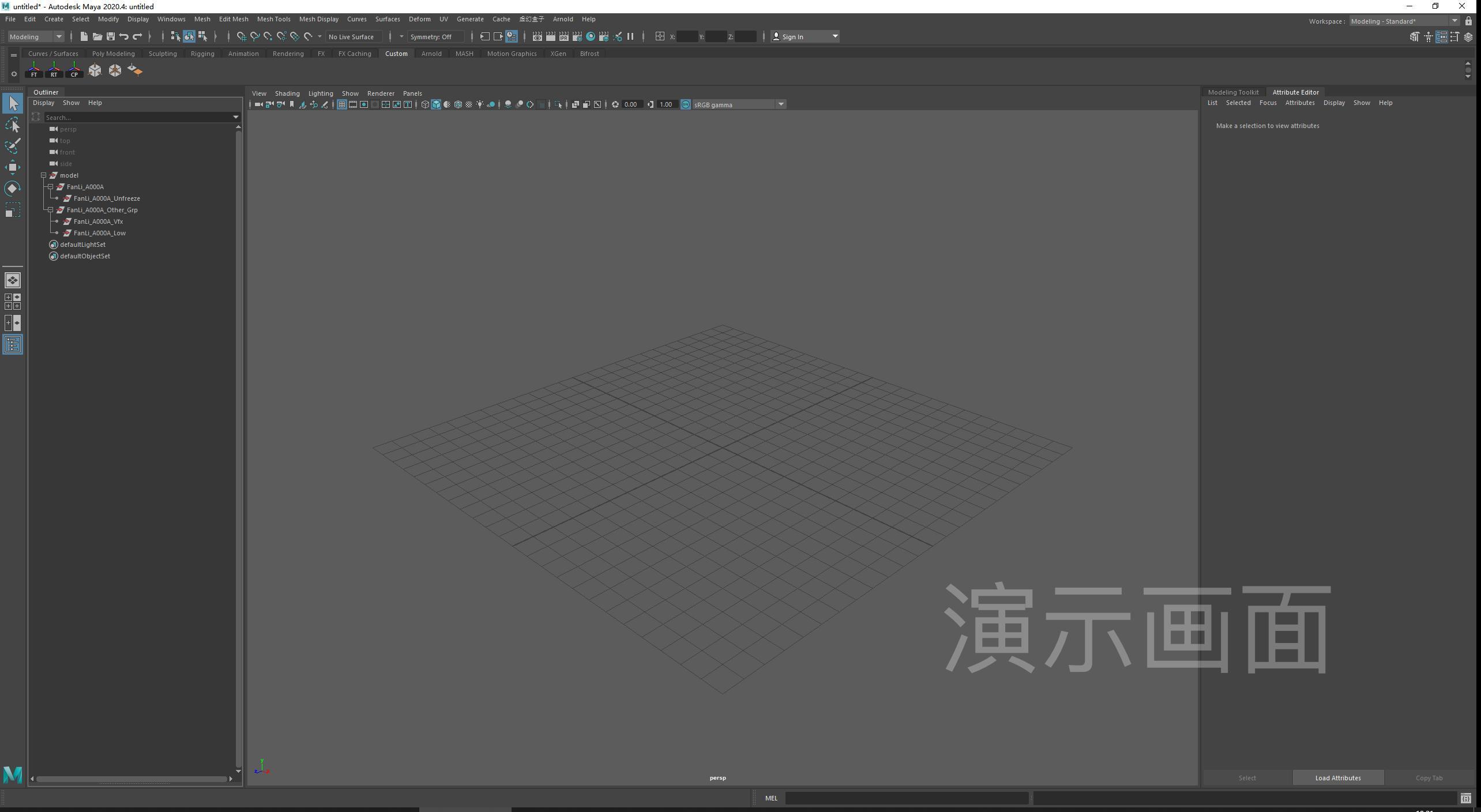1481x812 pixels.
Task: Open the sRGB gamma view transform dropdown
Action: tap(739, 104)
